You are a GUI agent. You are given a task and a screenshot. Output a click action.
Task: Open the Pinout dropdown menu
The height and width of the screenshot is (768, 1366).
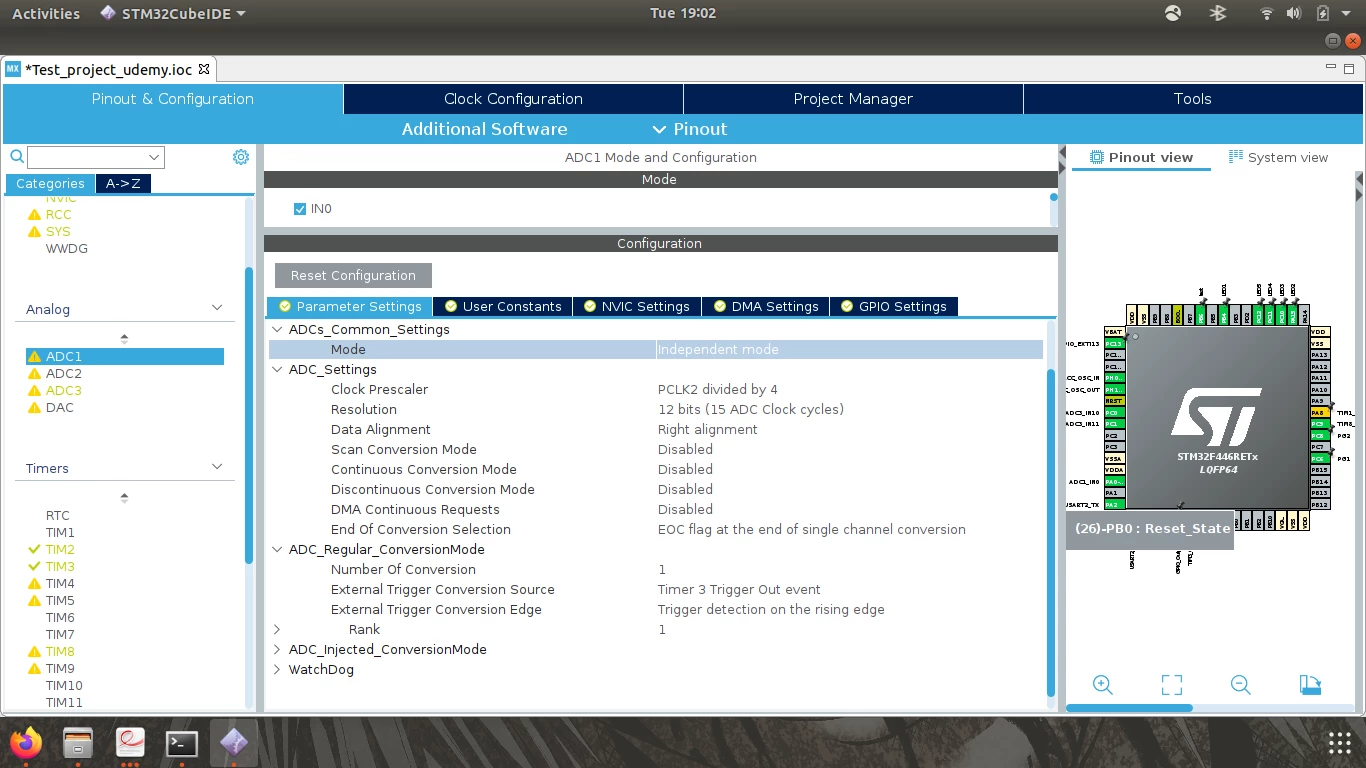coord(690,129)
